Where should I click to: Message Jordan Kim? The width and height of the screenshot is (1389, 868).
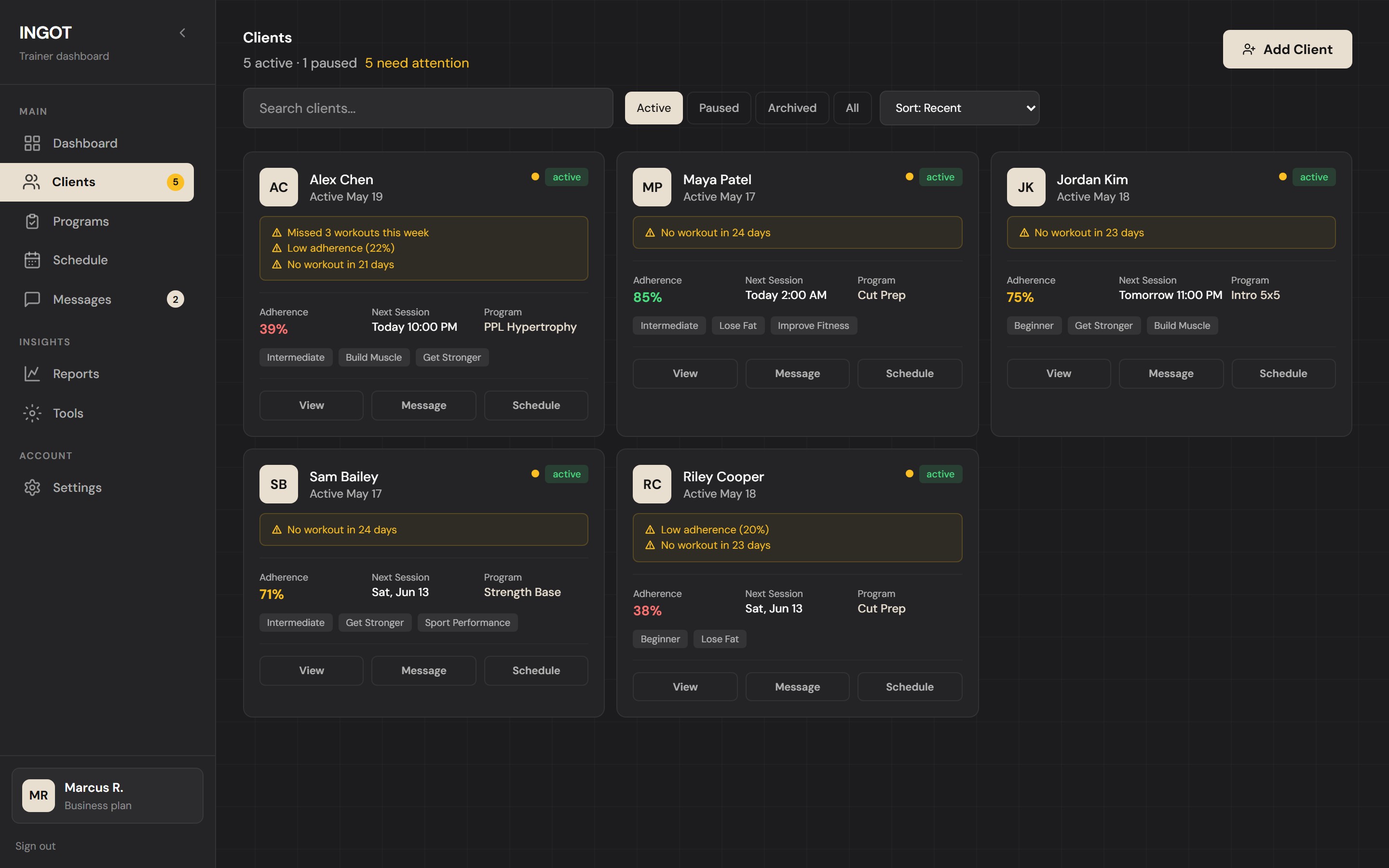pyautogui.click(x=1171, y=374)
